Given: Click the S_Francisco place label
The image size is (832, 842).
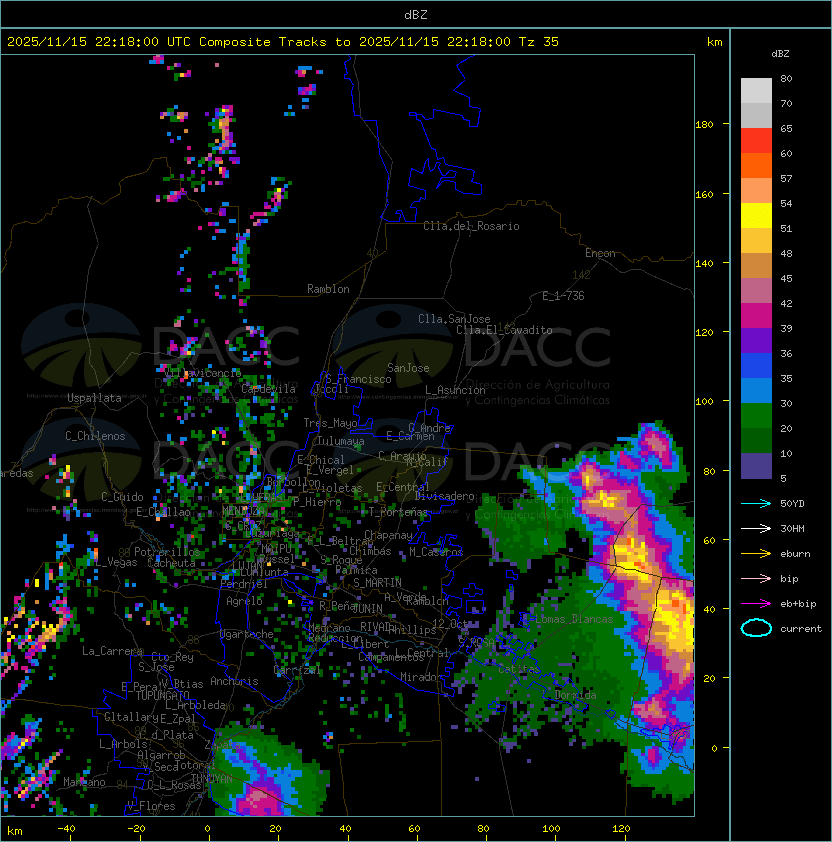Looking at the screenshot, I should pyautogui.click(x=358, y=379).
